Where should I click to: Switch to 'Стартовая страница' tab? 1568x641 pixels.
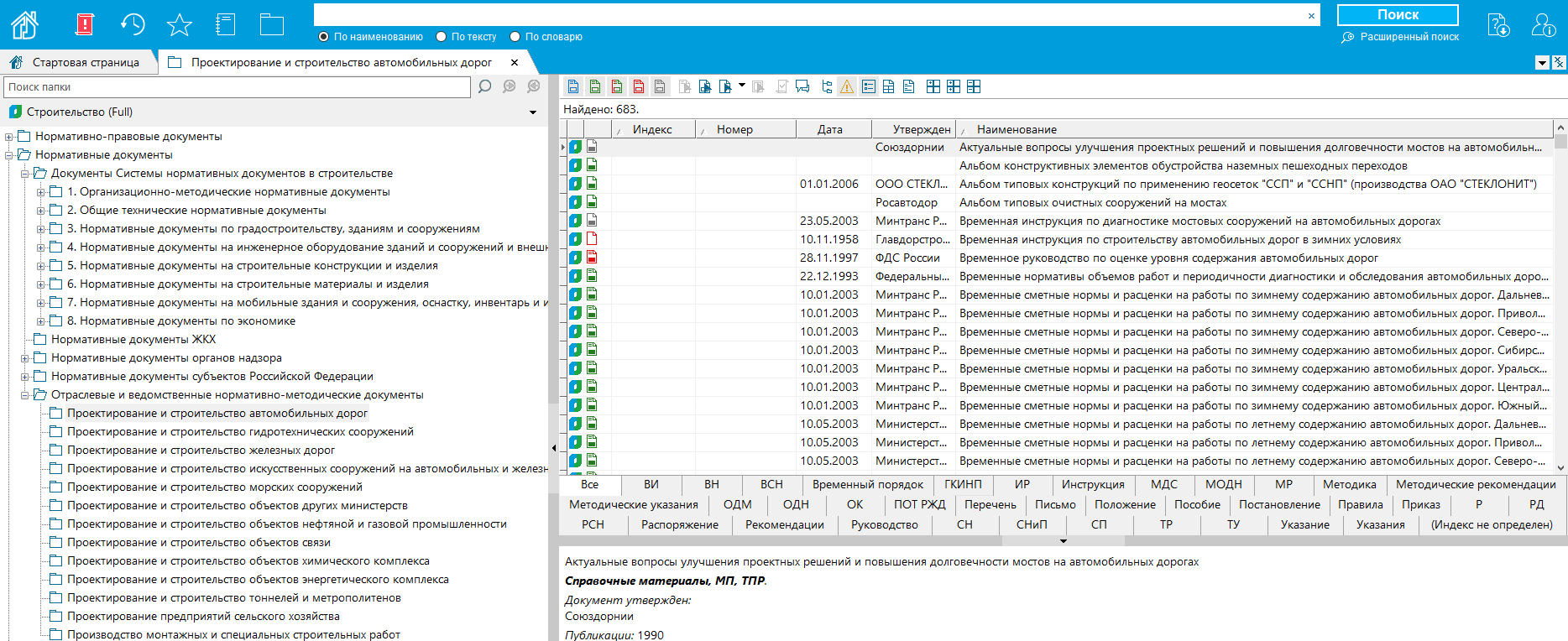(77, 62)
